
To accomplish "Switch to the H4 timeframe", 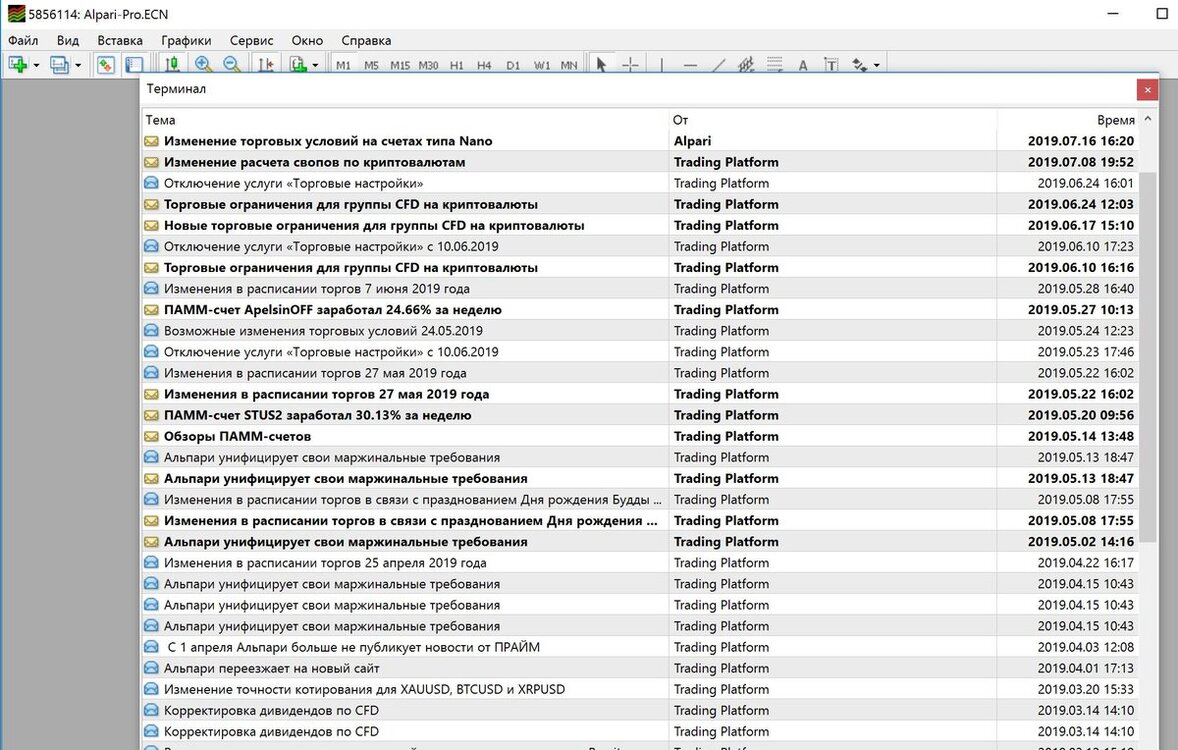I will 485,65.
